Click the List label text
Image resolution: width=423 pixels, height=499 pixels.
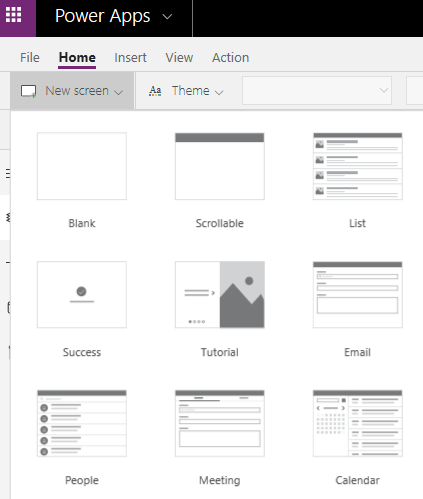click(358, 223)
